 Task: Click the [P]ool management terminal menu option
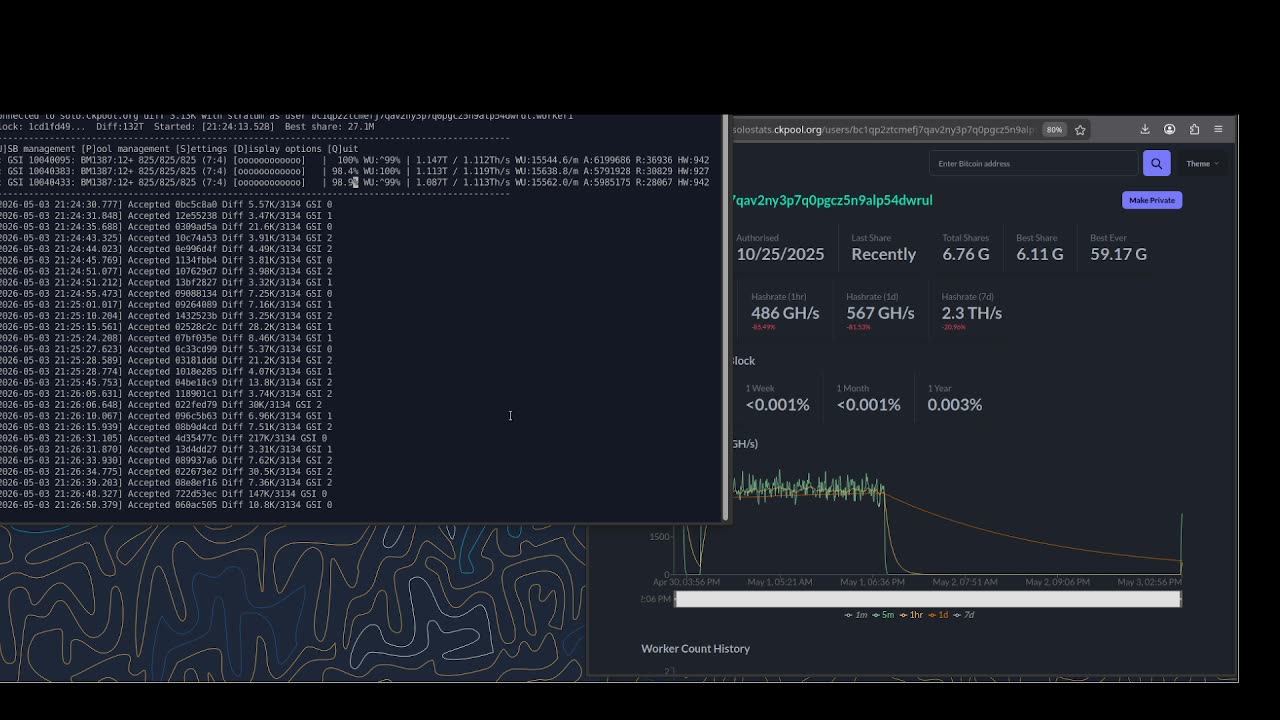[125, 149]
